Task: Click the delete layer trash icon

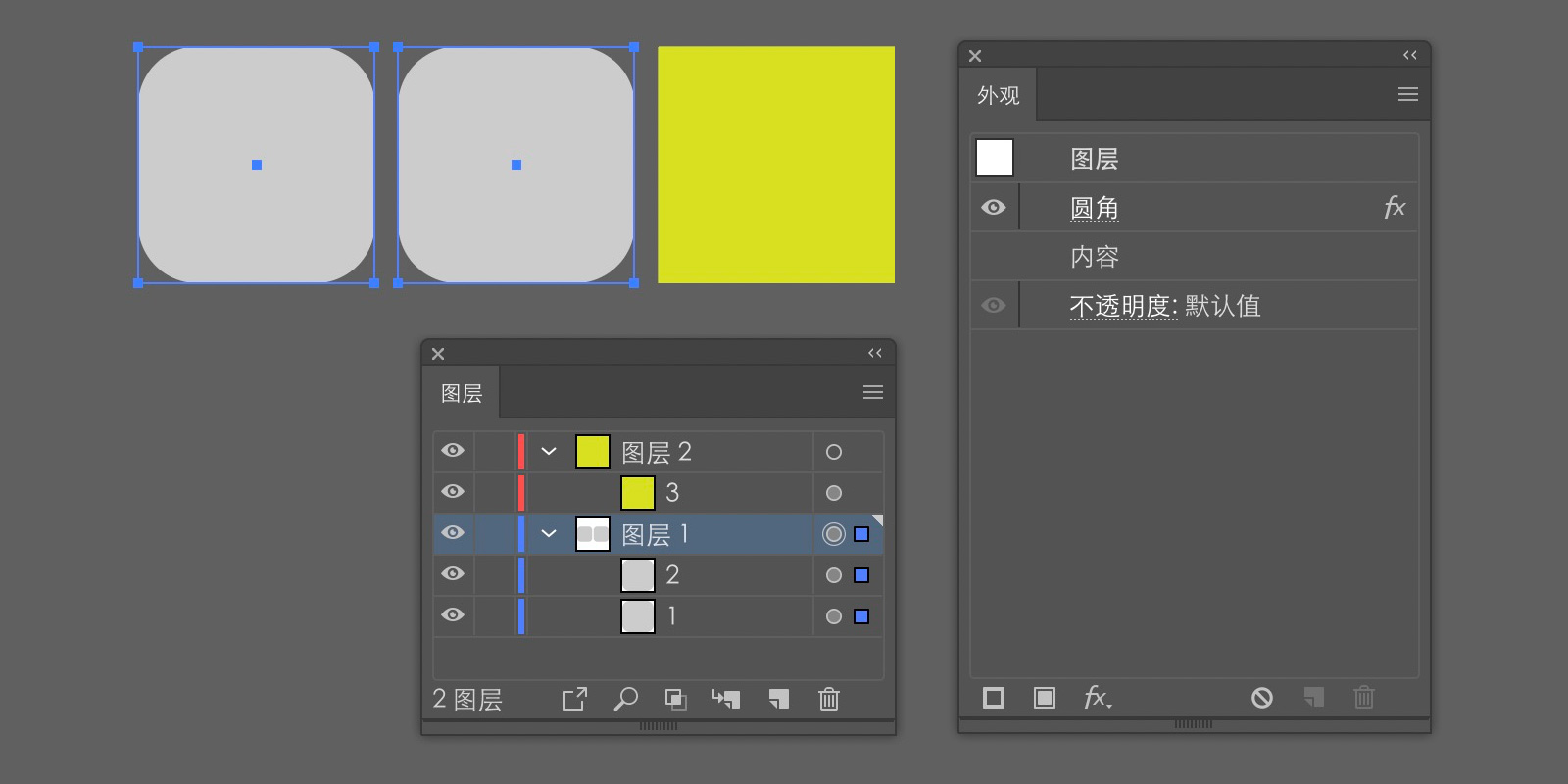Action: click(829, 699)
